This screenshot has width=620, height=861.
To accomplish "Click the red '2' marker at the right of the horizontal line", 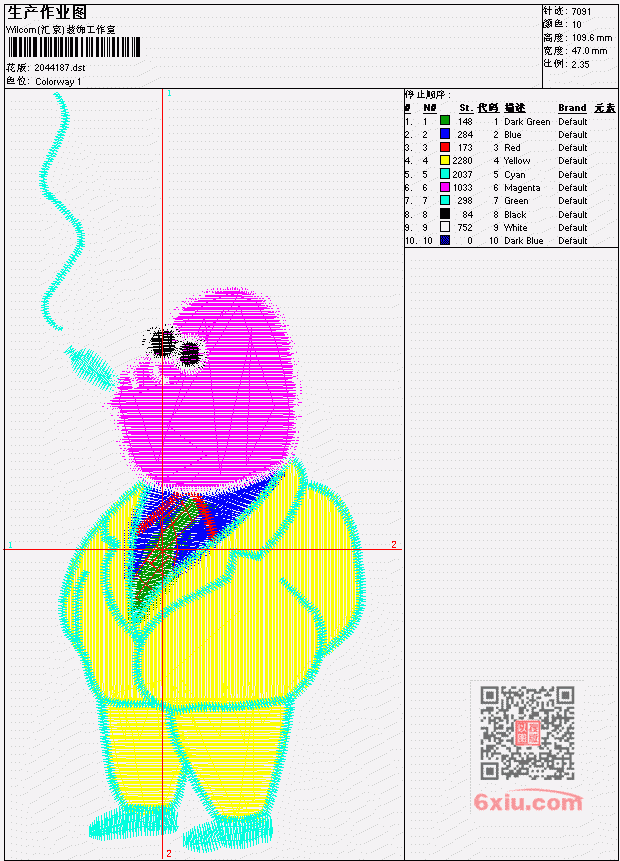I will pyautogui.click(x=394, y=544).
